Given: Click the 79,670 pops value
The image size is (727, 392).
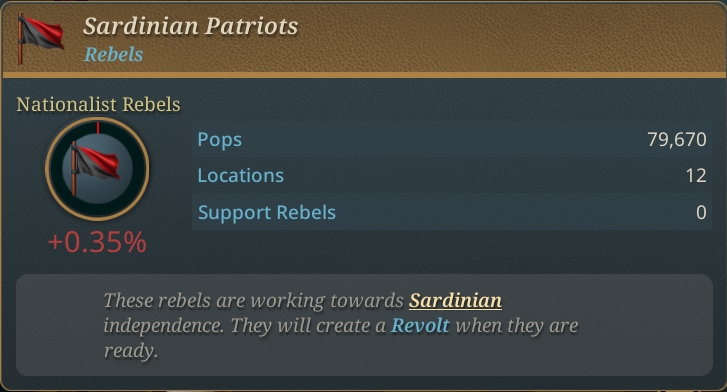Looking at the screenshot, I should coord(676,140).
